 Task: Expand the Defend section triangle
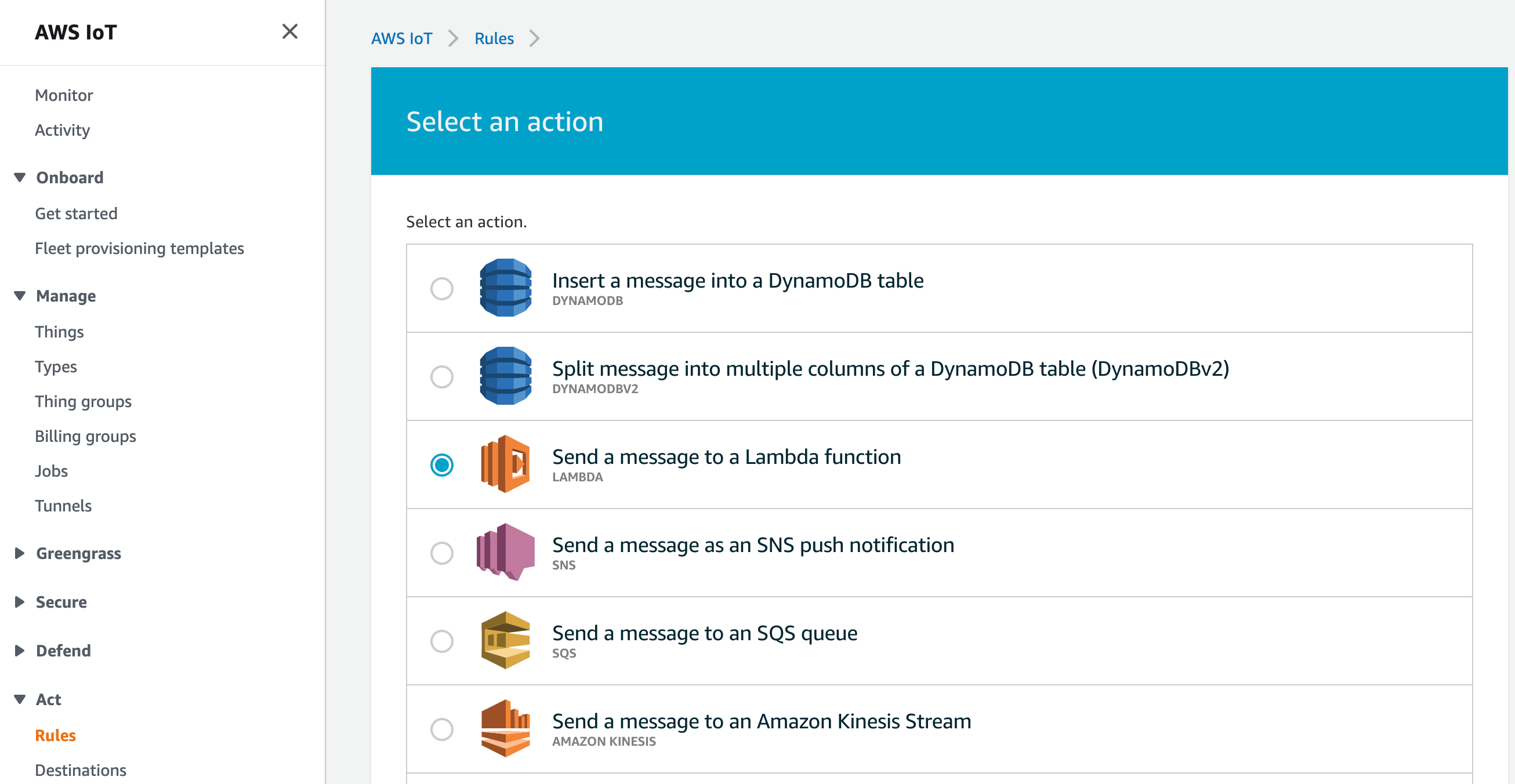[x=20, y=651]
